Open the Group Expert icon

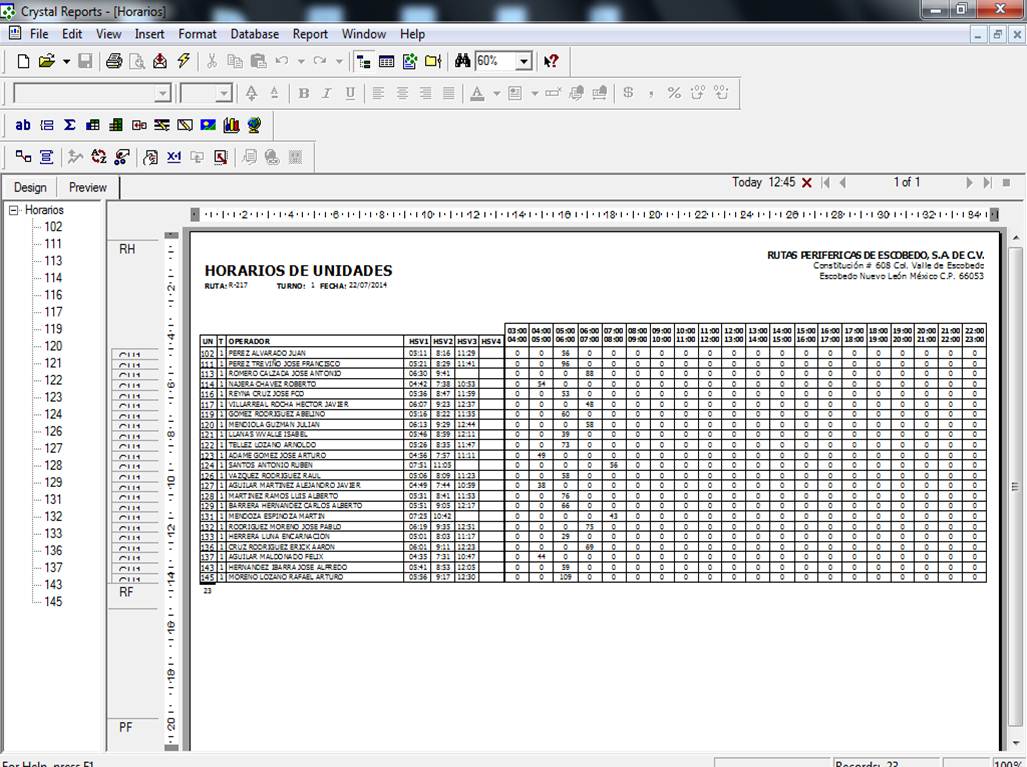click(x=47, y=157)
